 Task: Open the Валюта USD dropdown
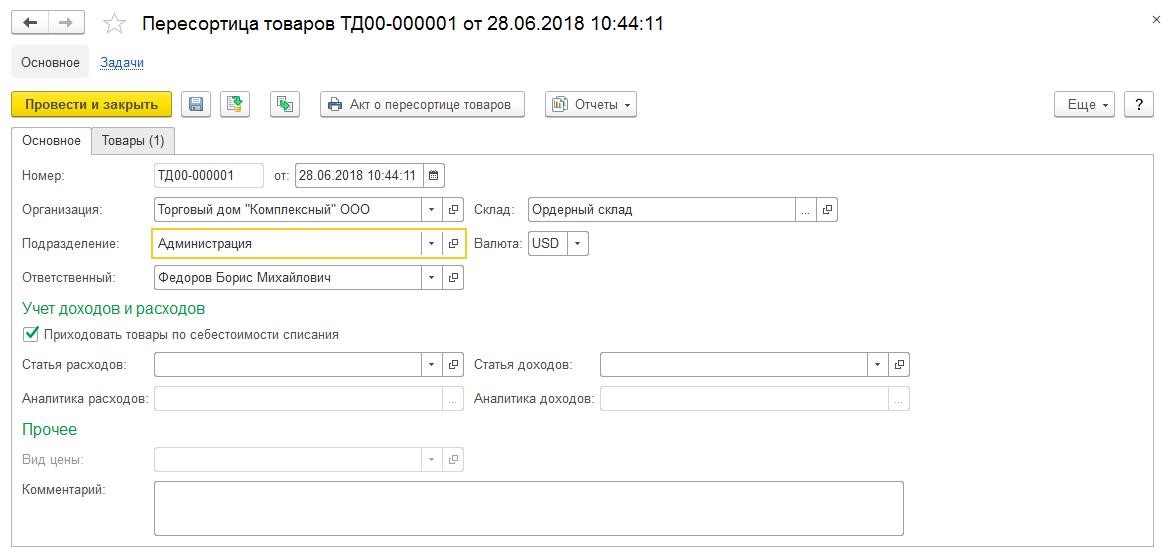[x=578, y=244]
